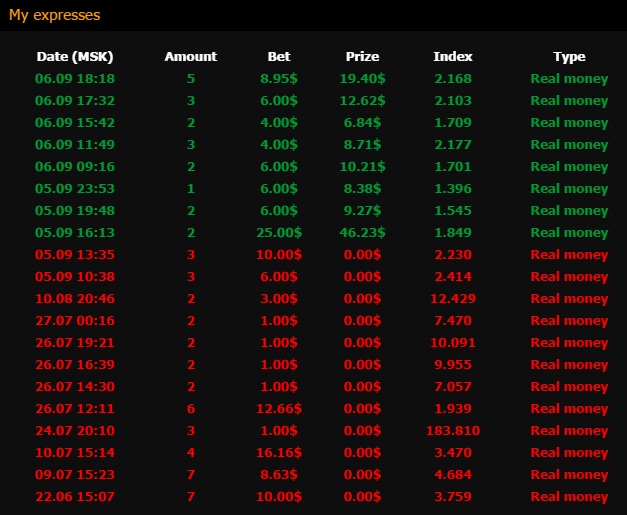Click the Index column header
Image resolution: width=627 pixels, height=515 pixels.
point(453,57)
